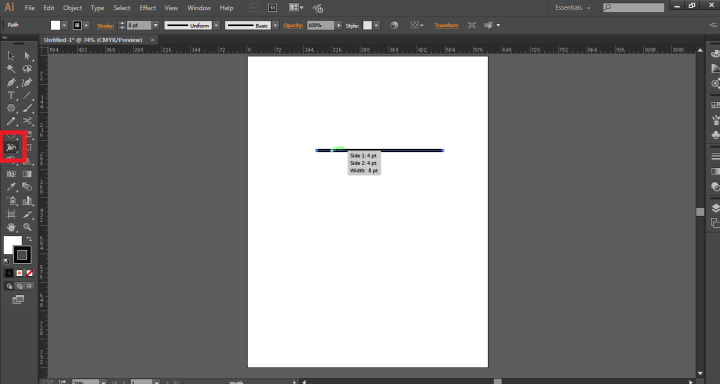Select the Type tool
The width and height of the screenshot is (720, 384).
11,96
